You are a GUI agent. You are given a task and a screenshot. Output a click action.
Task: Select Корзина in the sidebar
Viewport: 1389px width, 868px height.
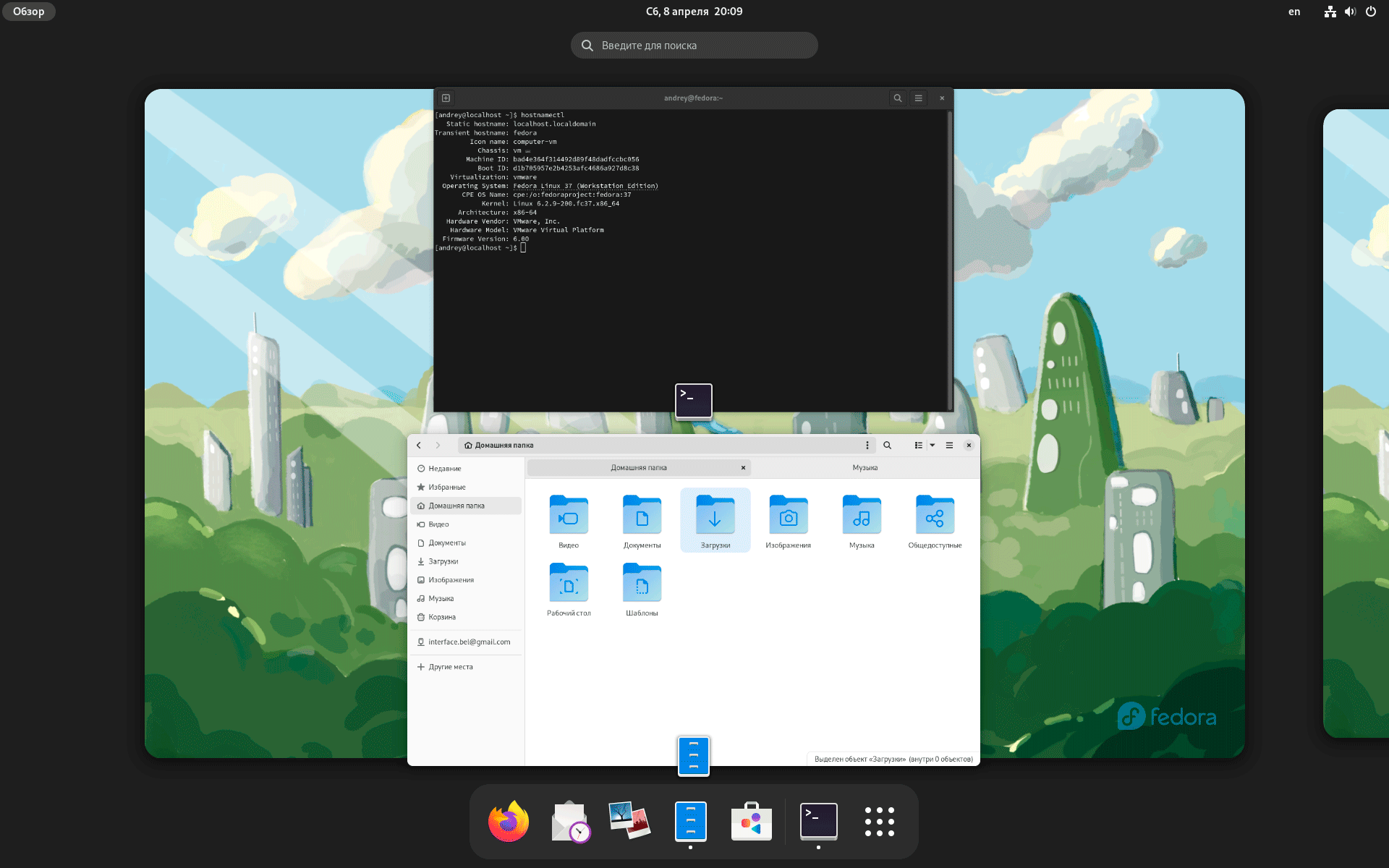click(441, 617)
